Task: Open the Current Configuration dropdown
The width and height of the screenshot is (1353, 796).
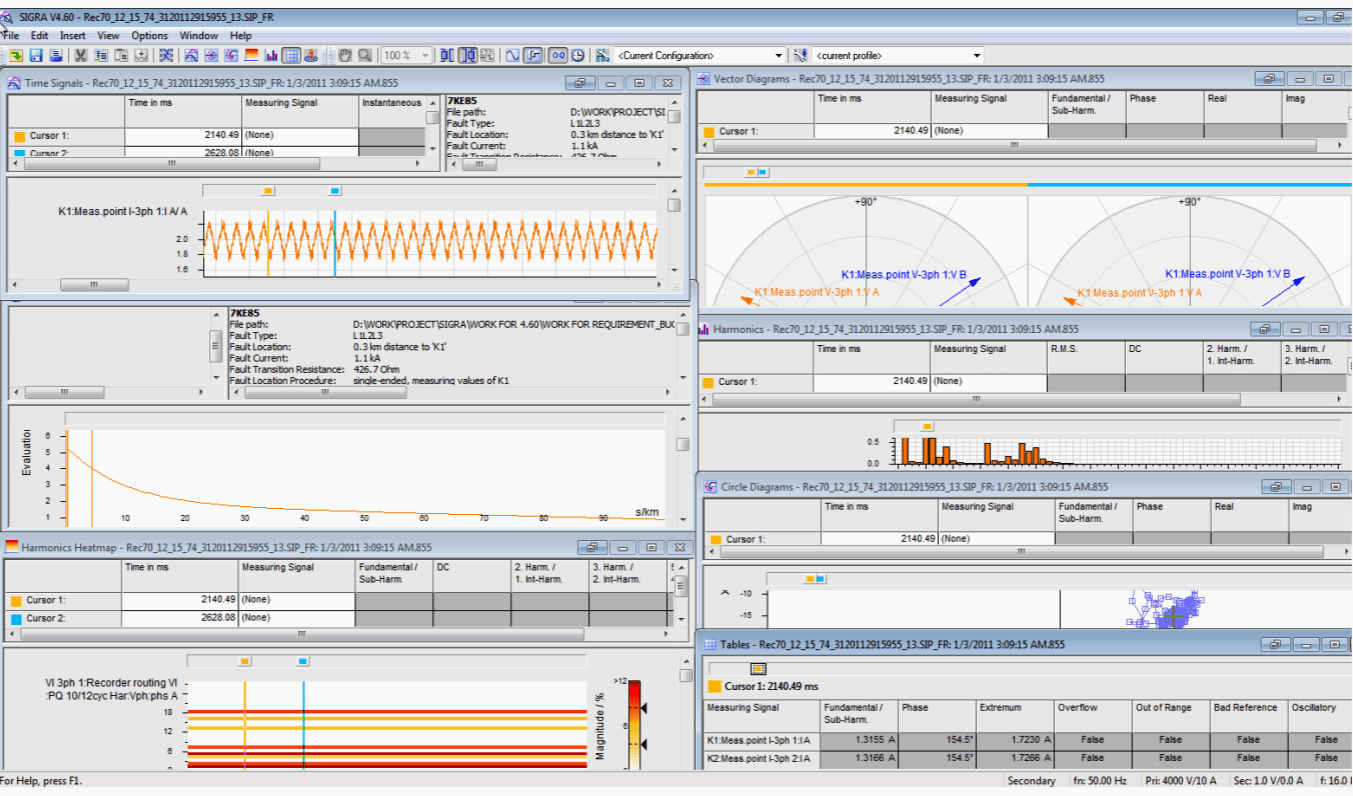Action: pos(779,56)
